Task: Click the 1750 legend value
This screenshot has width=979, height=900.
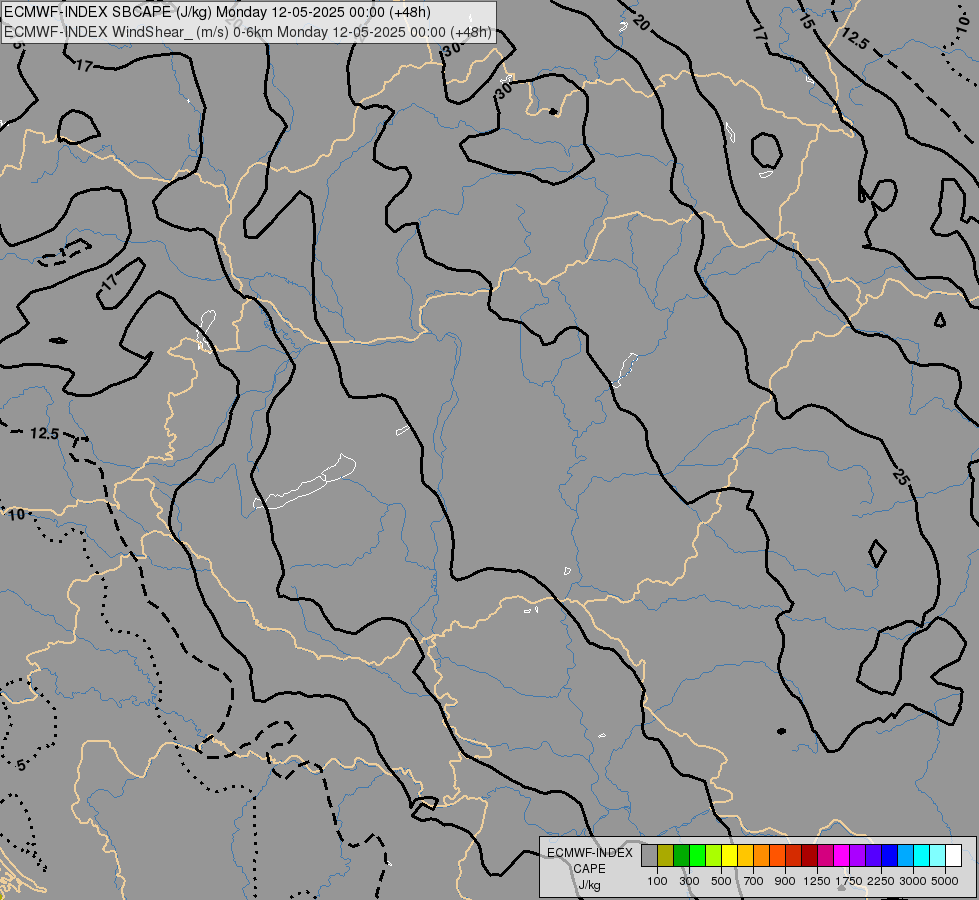Action: 849,881
